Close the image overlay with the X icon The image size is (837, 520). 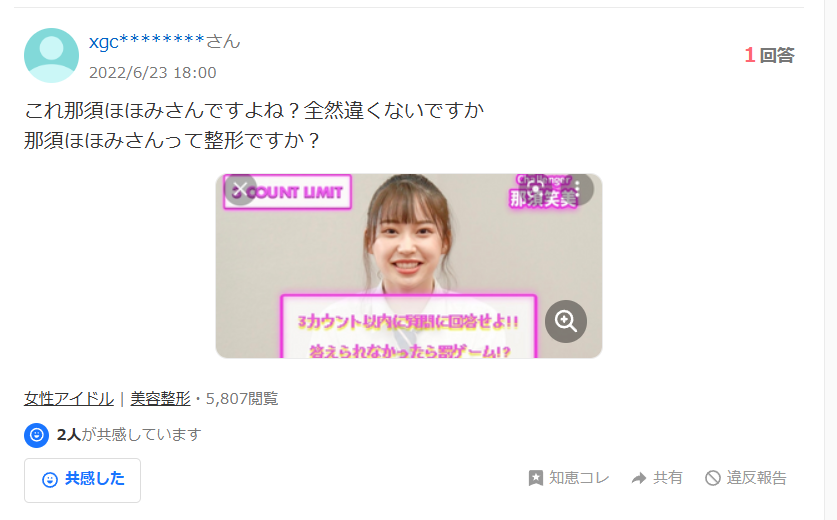[x=240, y=189]
